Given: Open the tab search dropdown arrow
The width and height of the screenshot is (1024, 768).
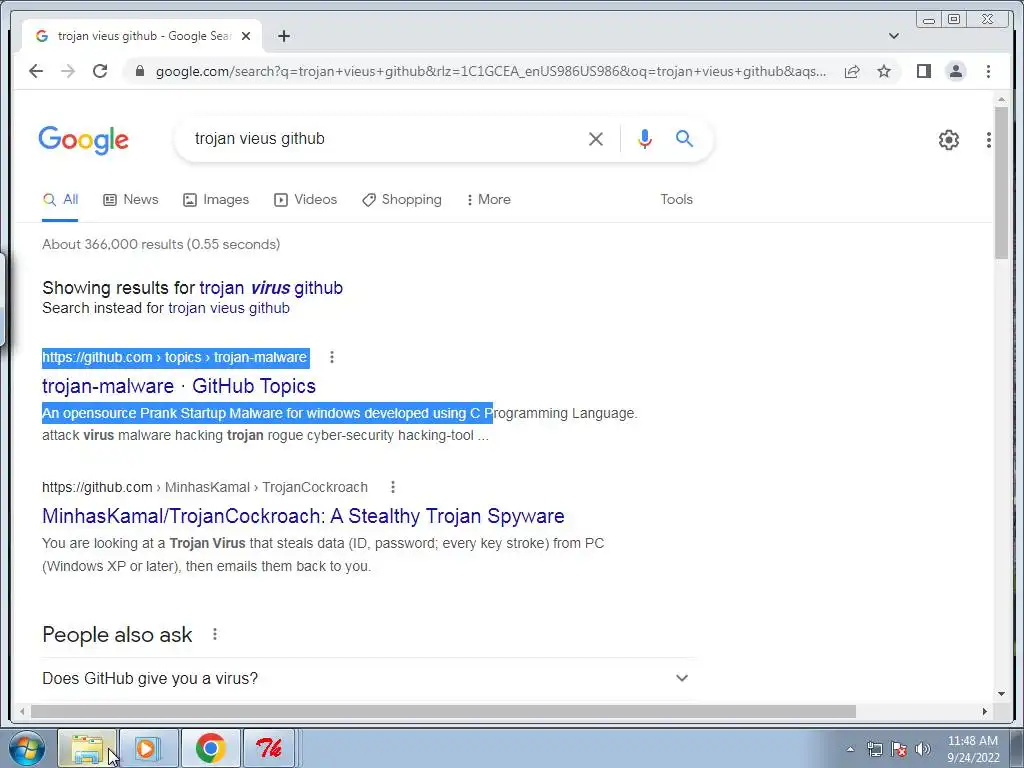Looking at the screenshot, I should 893,36.
